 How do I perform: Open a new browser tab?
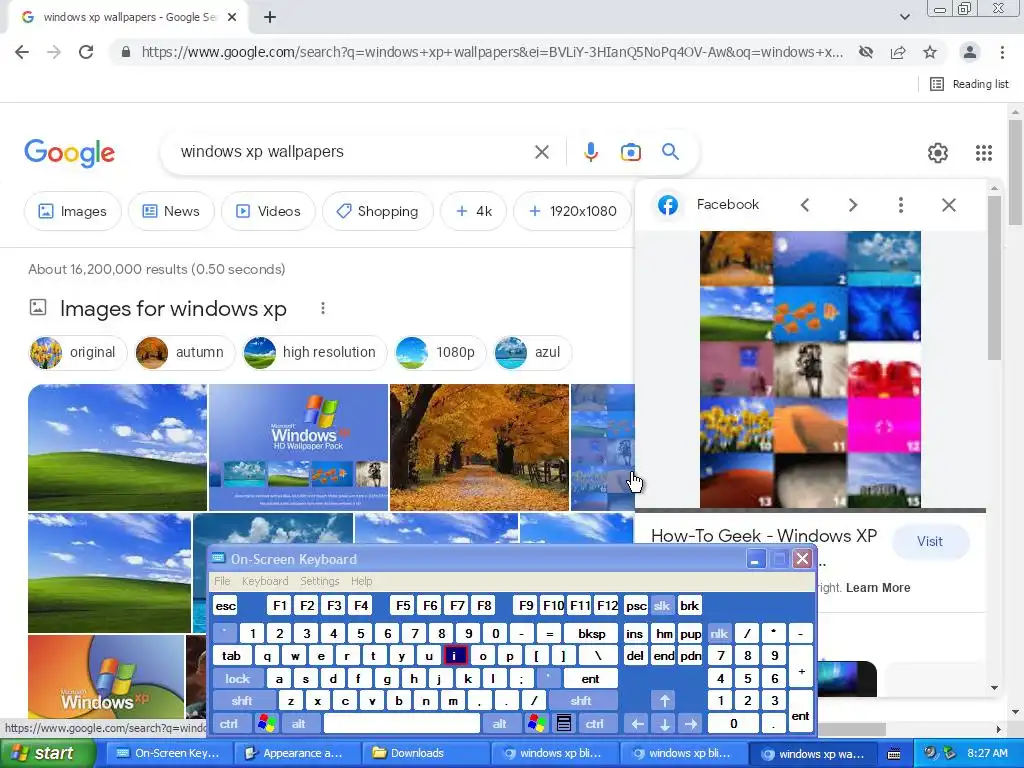click(270, 18)
